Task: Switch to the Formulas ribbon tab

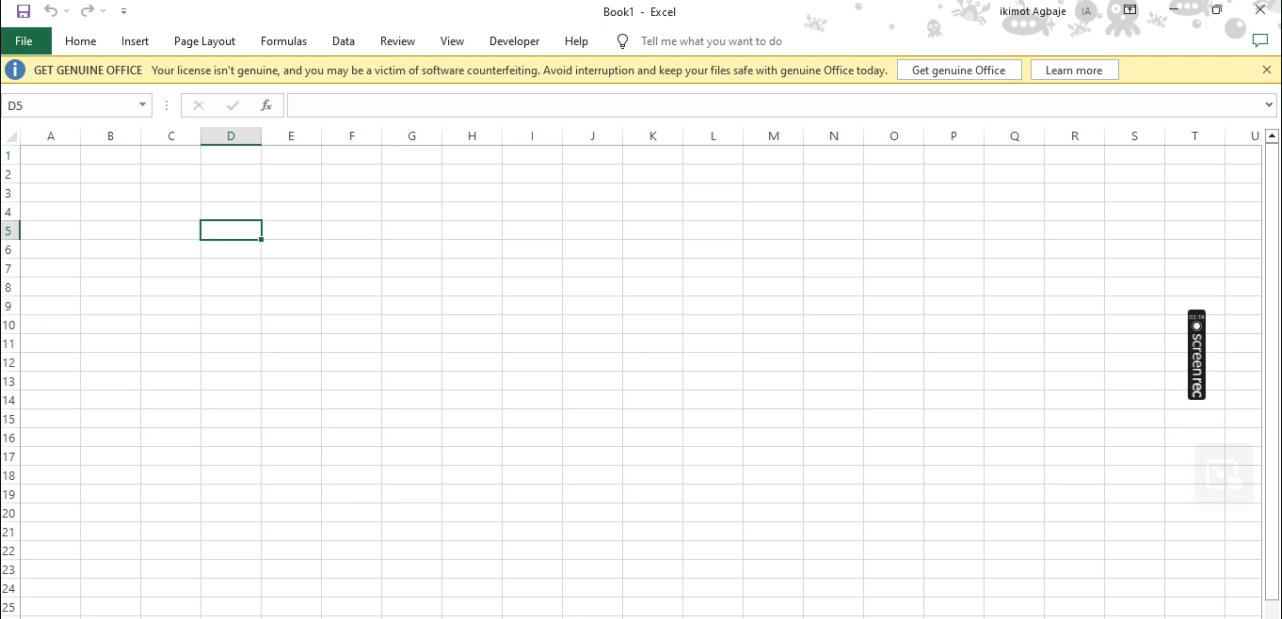Action: point(283,41)
